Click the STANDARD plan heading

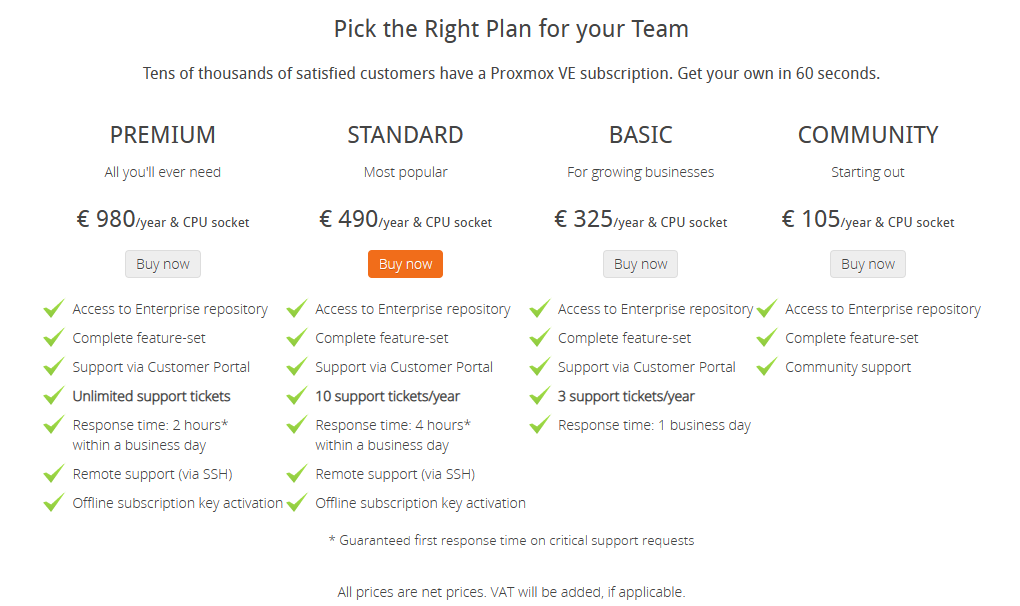405,135
